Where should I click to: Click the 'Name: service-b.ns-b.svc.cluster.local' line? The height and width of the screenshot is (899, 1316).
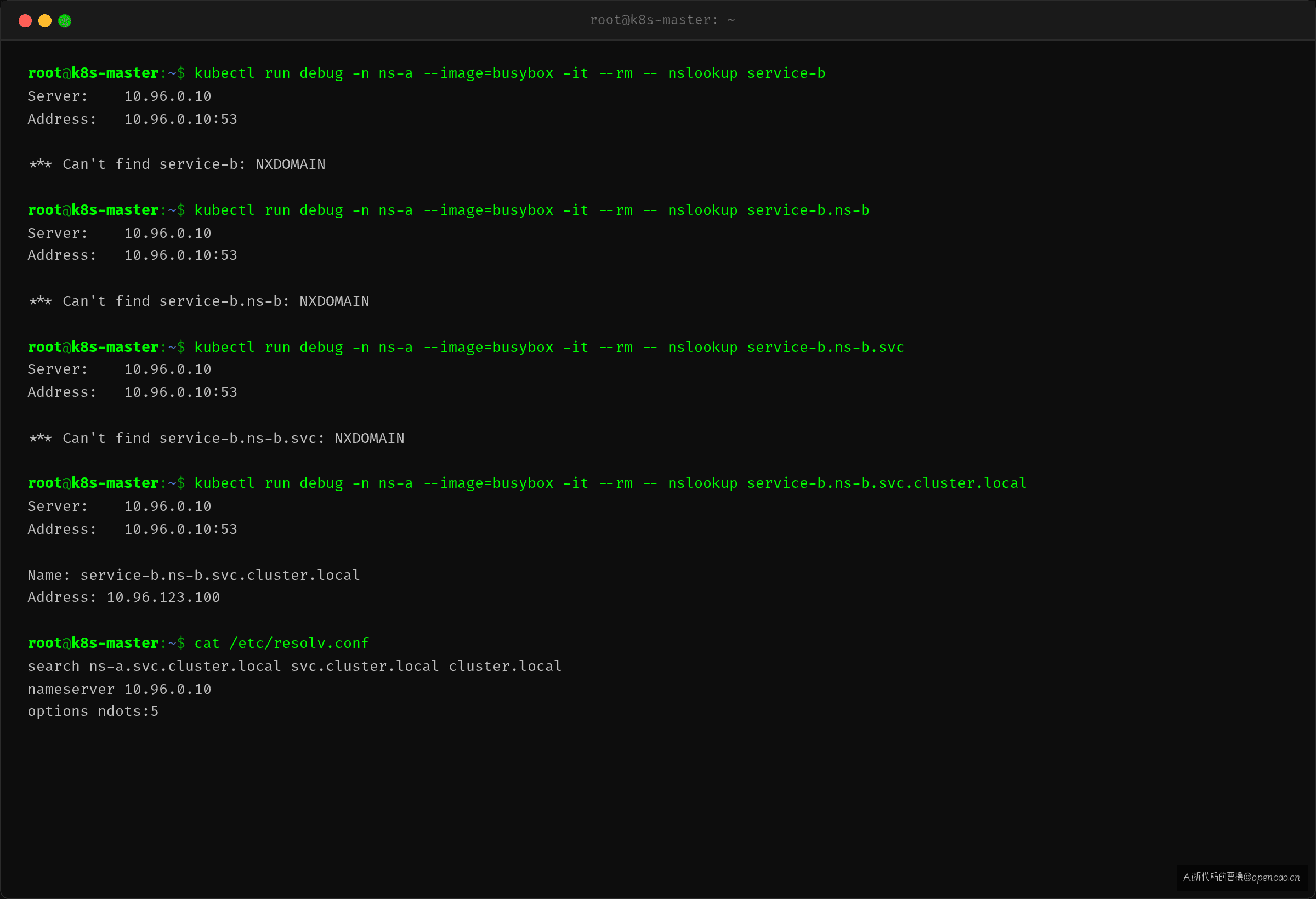pyautogui.click(x=194, y=576)
